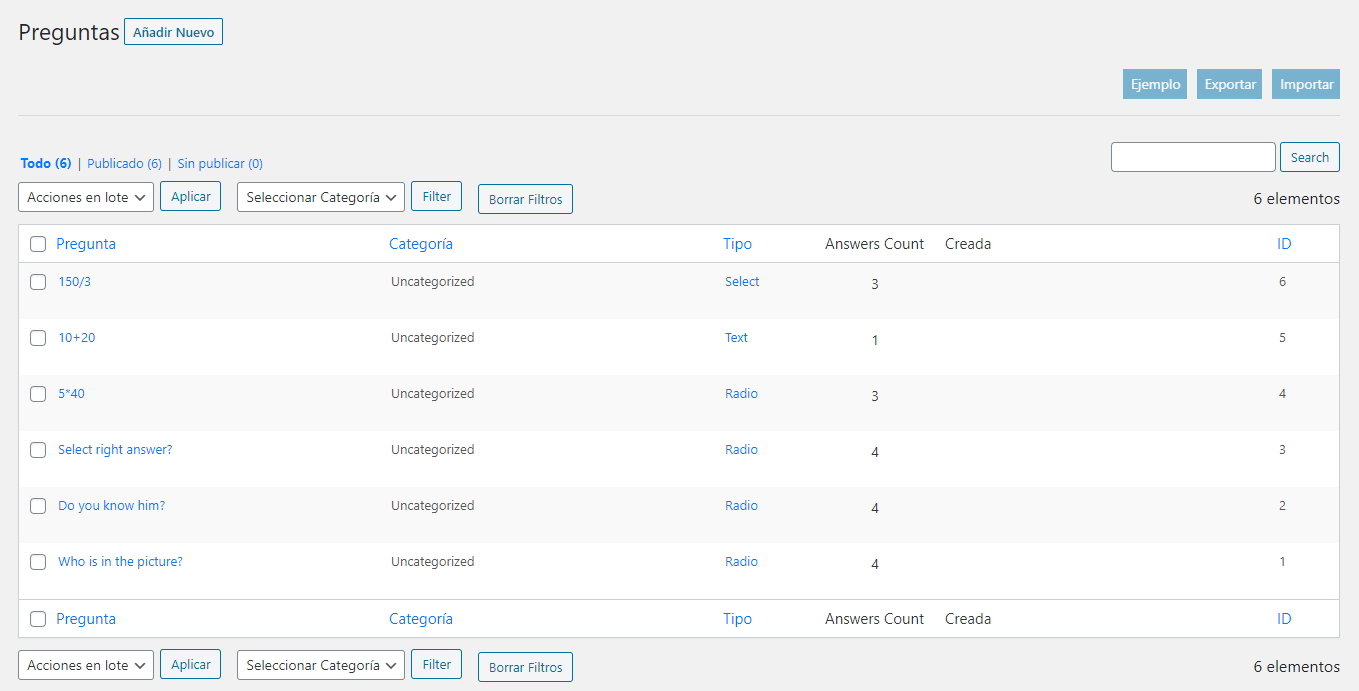Screen dimensions: 1359x691
Task: Open the bottom Seleccionar Categoría dropdown
Action: click(x=320, y=664)
